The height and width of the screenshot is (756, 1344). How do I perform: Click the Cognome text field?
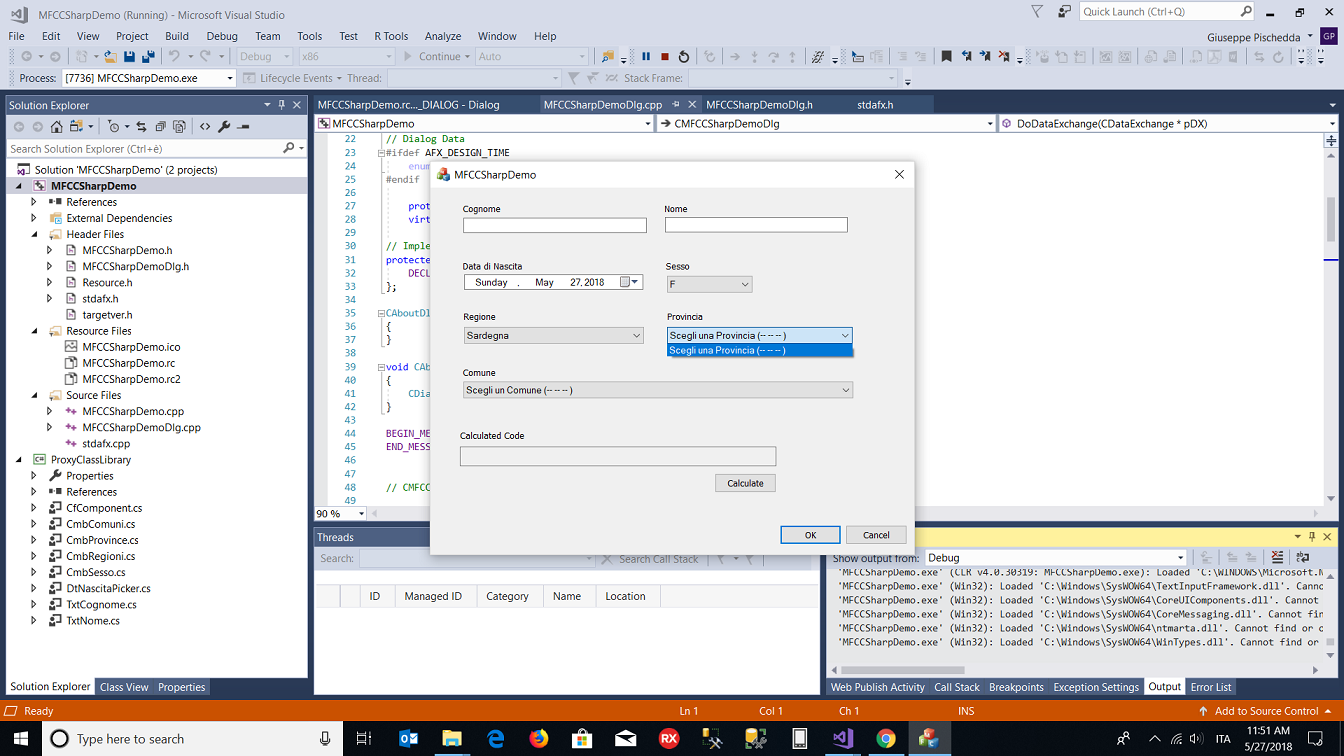click(x=554, y=226)
